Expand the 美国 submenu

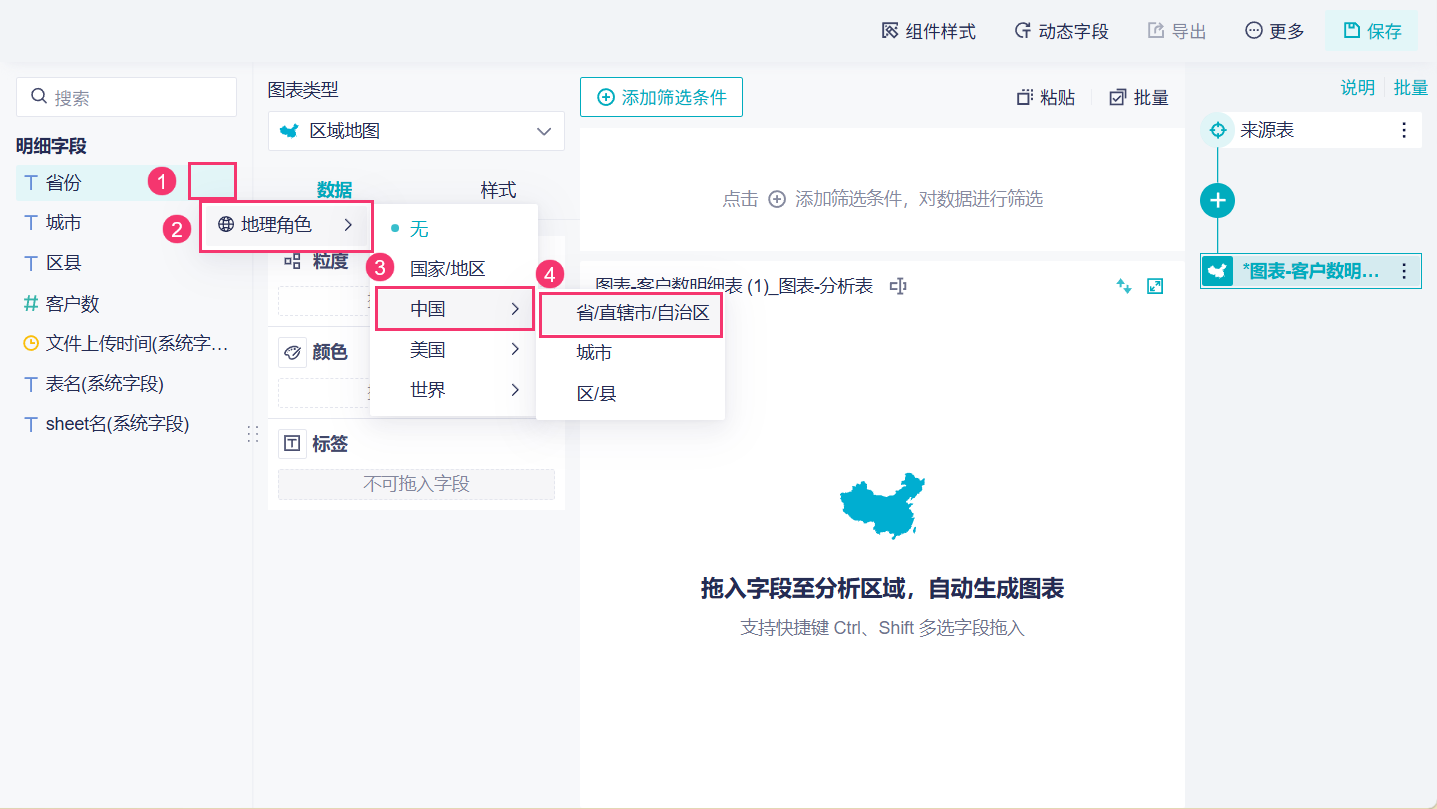click(454, 350)
